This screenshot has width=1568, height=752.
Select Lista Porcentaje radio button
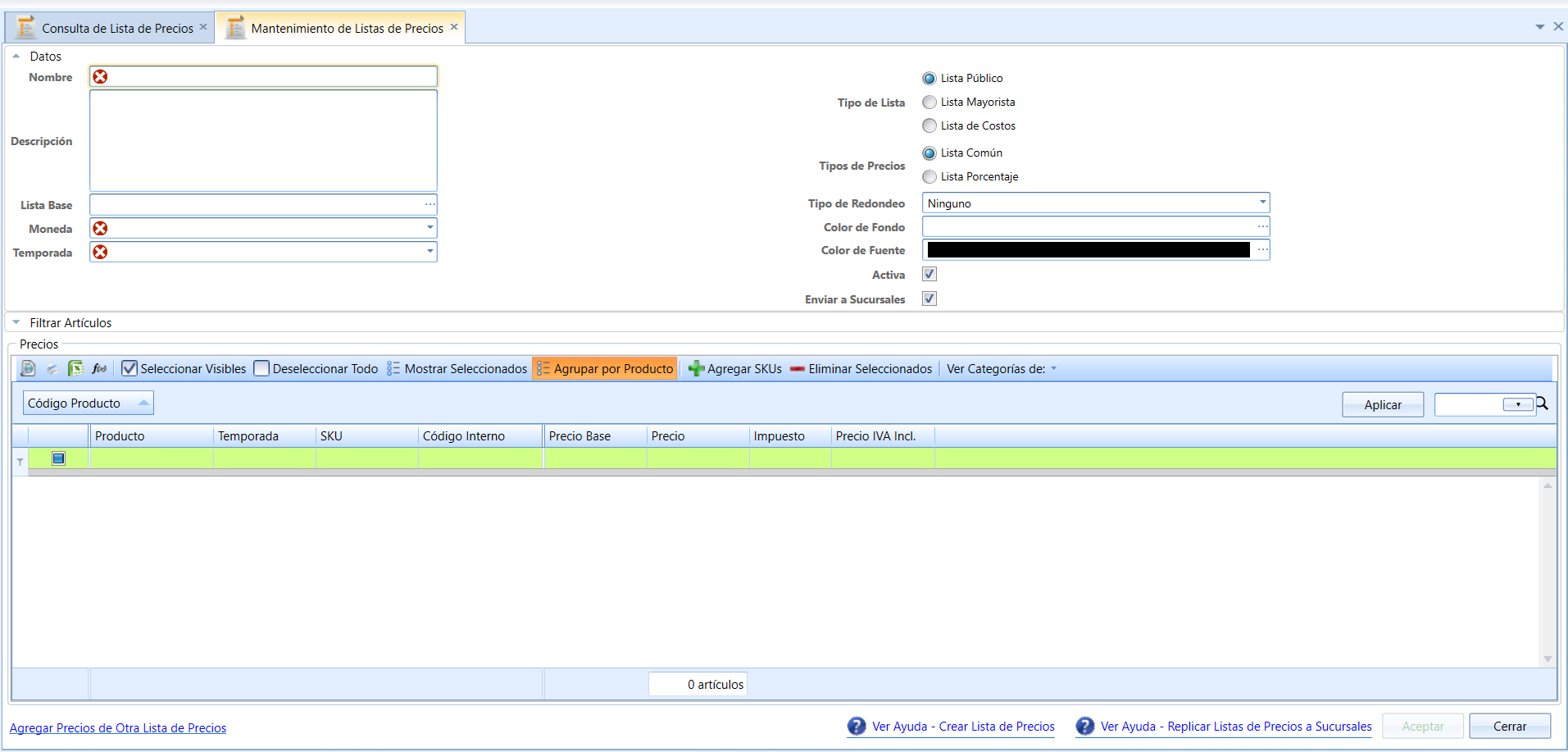click(929, 176)
